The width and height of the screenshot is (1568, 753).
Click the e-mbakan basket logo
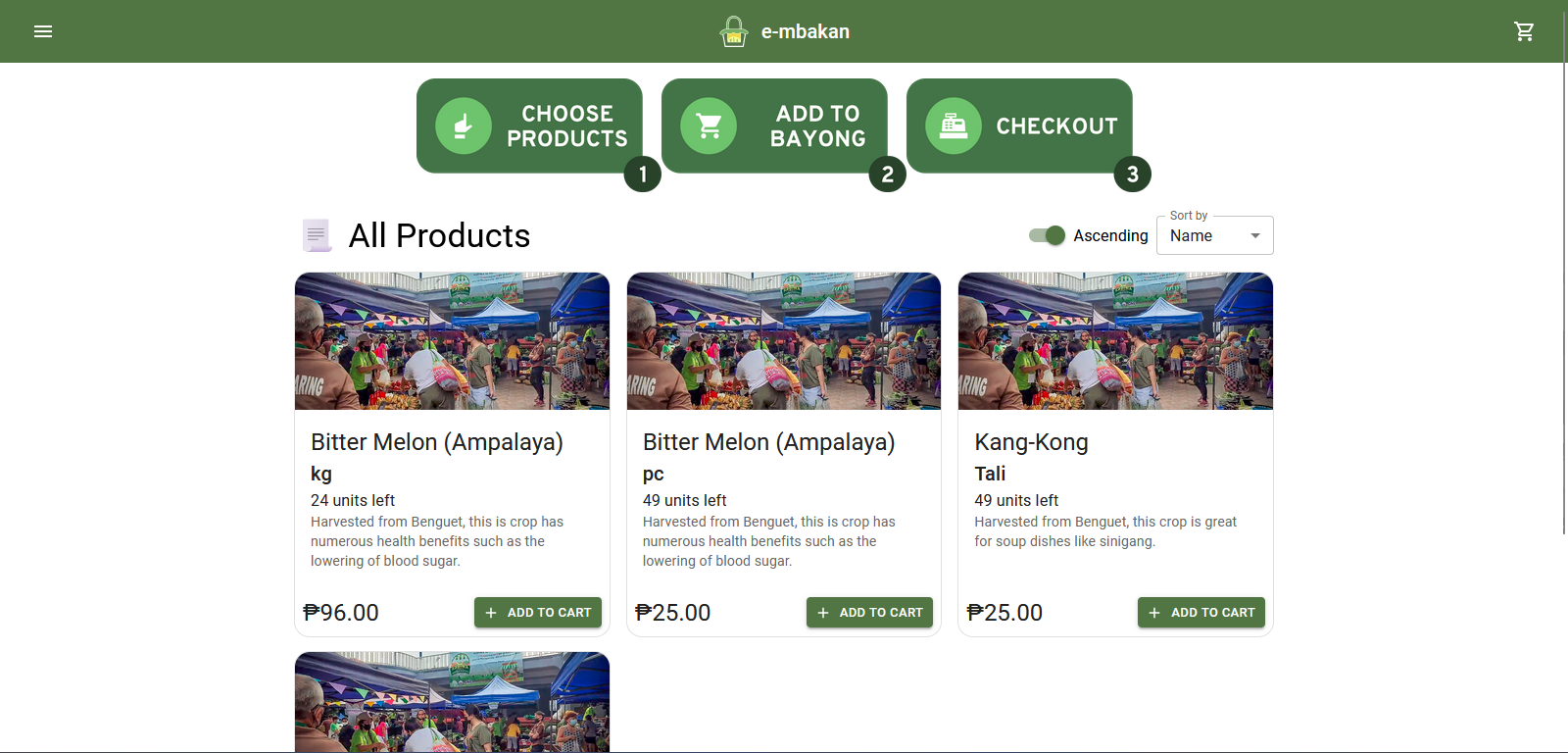click(x=733, y=30)
